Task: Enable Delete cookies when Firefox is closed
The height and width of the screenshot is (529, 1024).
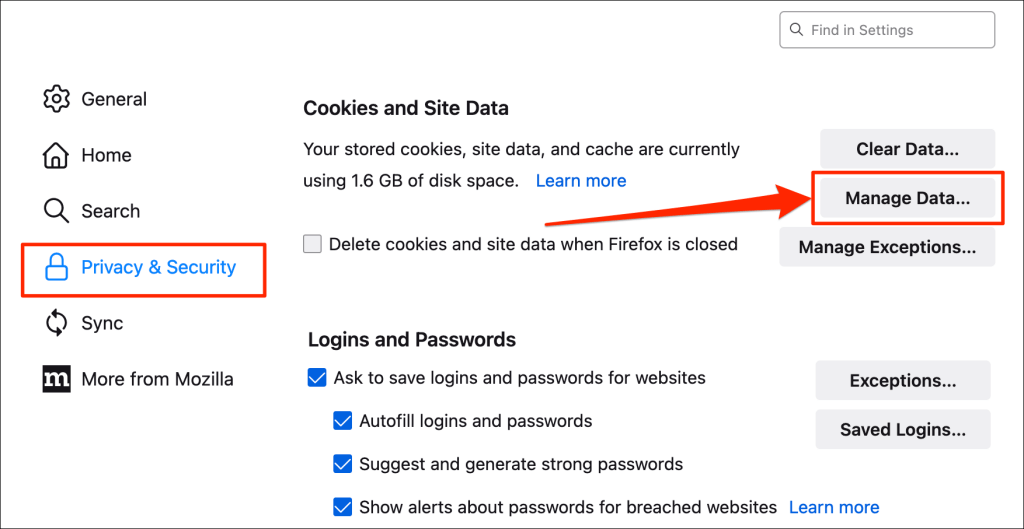Action: [x=313, y=244]
